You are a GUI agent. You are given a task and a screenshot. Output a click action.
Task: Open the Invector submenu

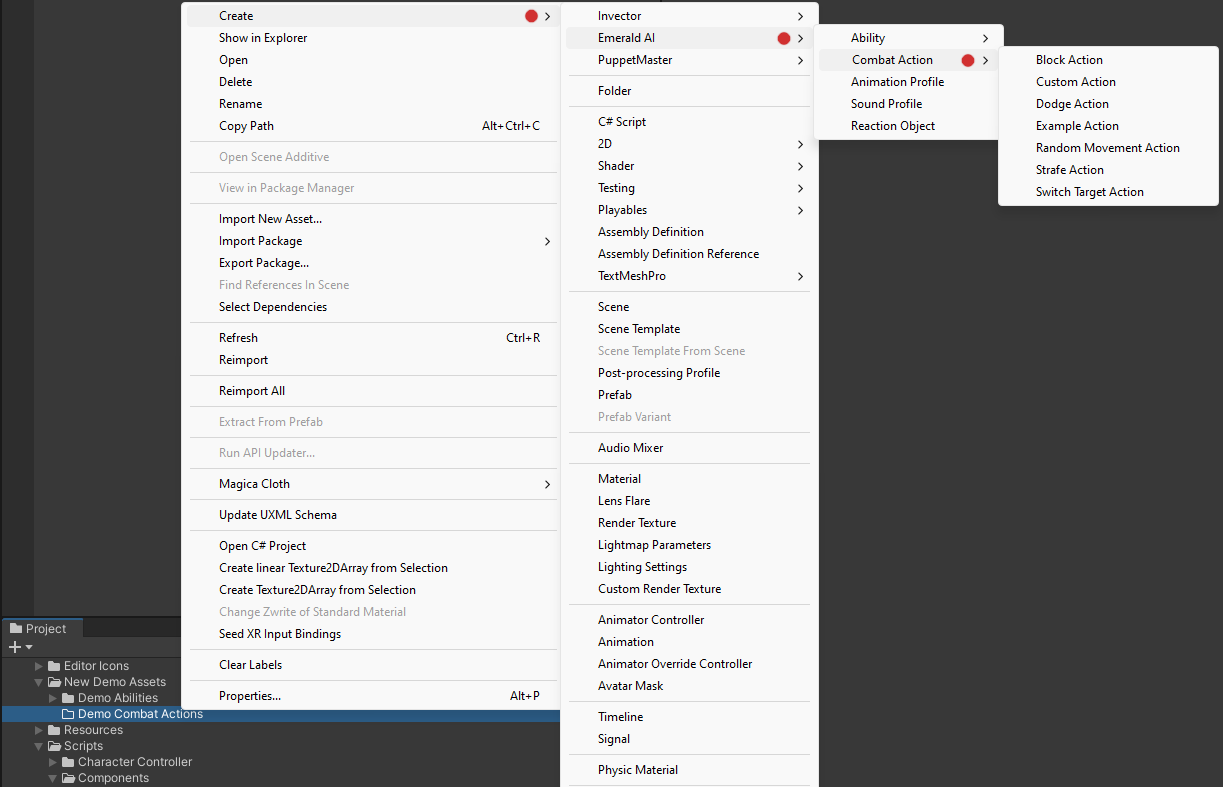tap(690, 16)
